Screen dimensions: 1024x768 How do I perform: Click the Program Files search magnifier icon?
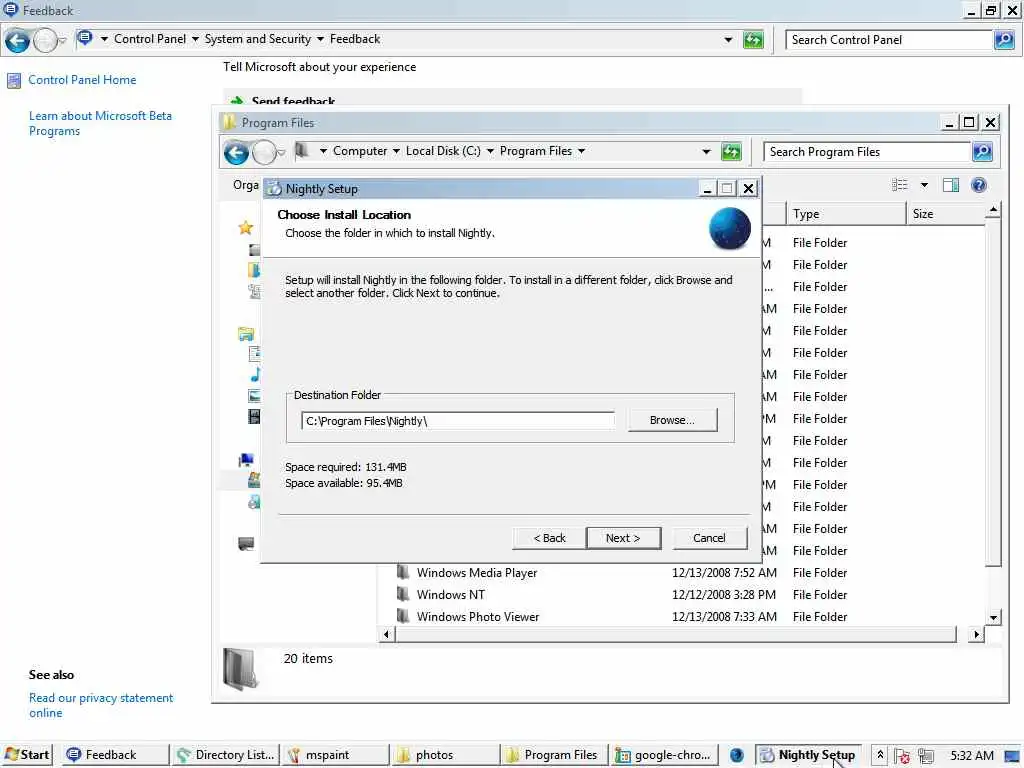click(982, 152)
